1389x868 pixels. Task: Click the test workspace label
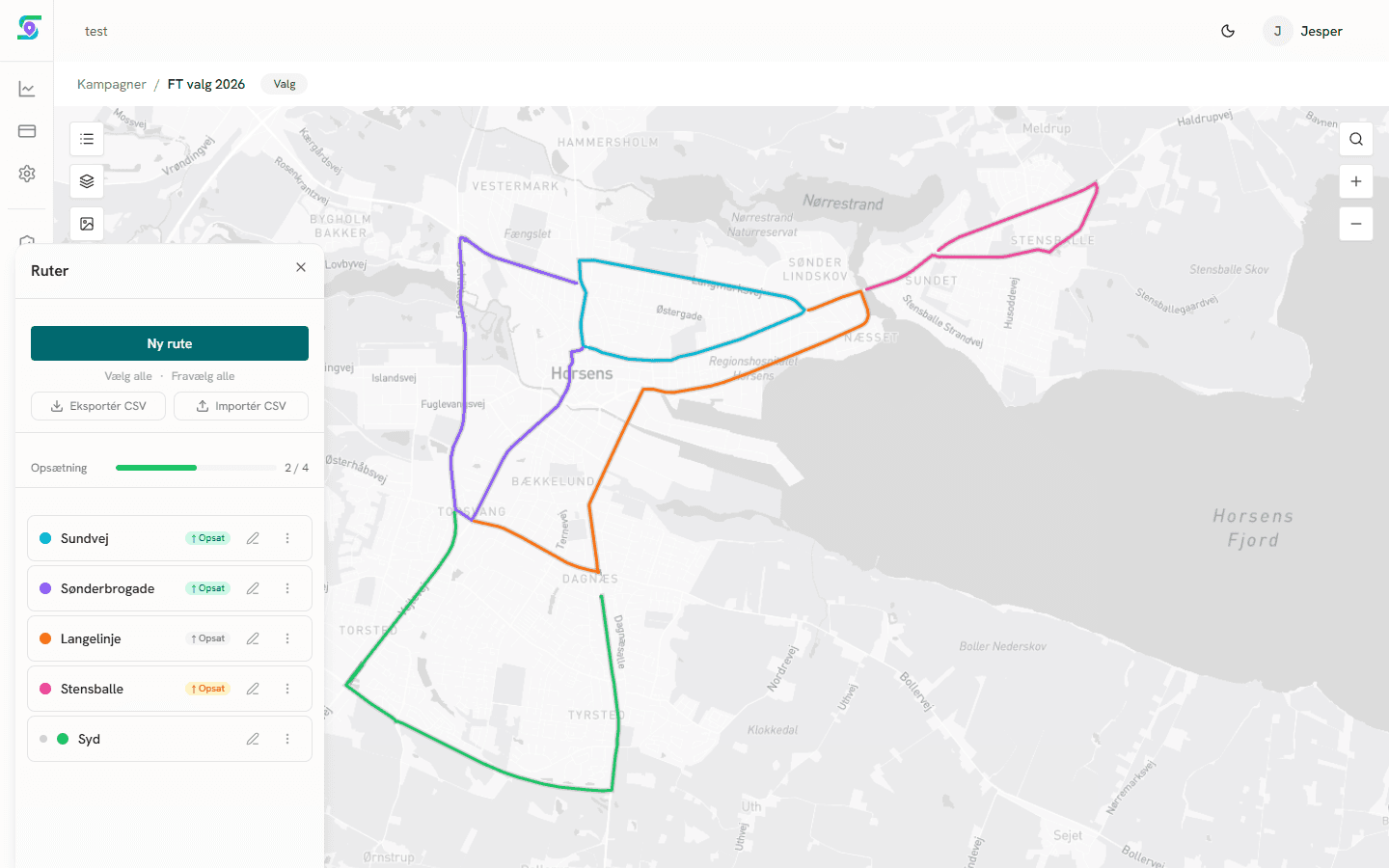[95, 31]
